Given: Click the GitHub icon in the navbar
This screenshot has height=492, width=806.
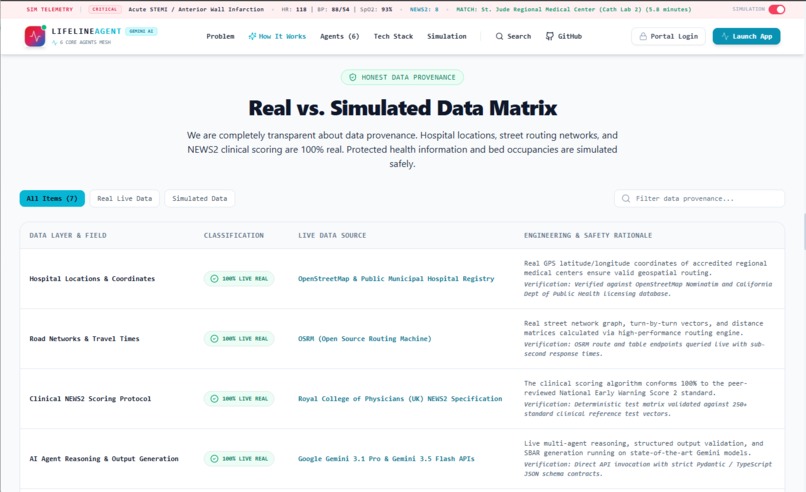Looking at the screenshot, I should click(549, 36).
